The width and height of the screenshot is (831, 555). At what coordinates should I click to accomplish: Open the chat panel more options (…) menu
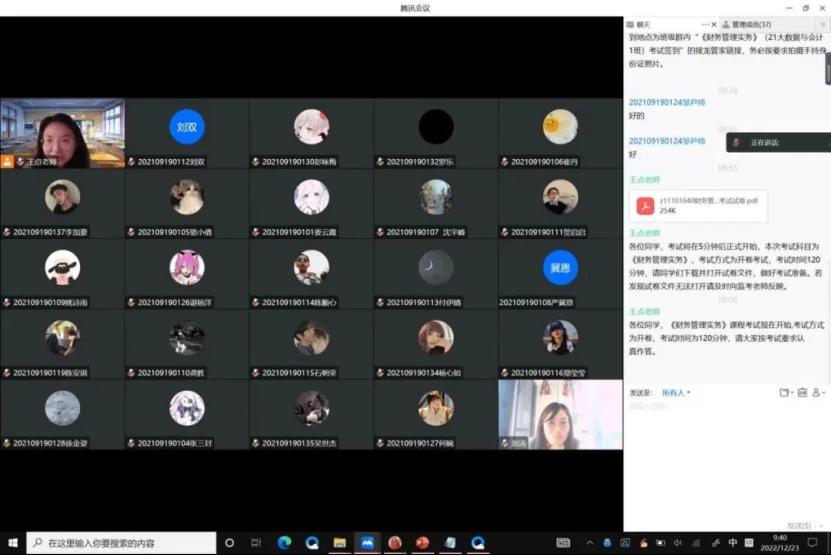706,24
